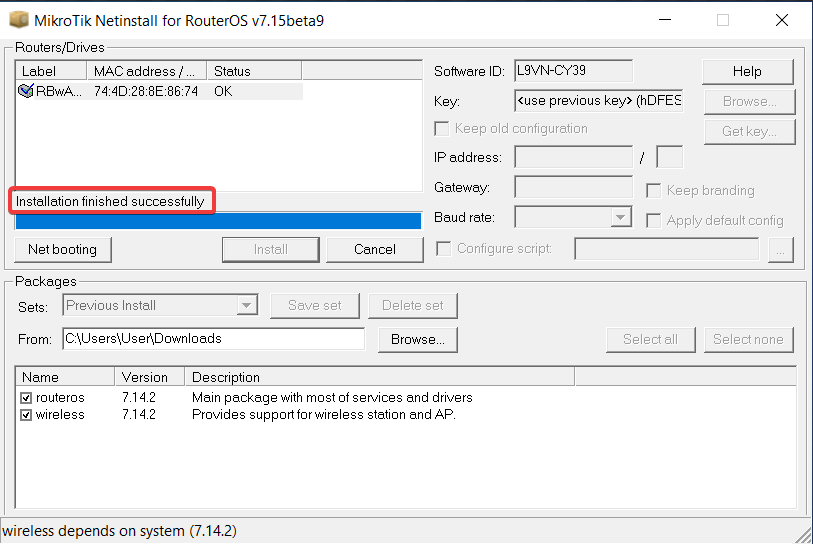Expand the Sets dropdown showing Previous Install
This screenshot has width=813, height=544.
[247, 305]
